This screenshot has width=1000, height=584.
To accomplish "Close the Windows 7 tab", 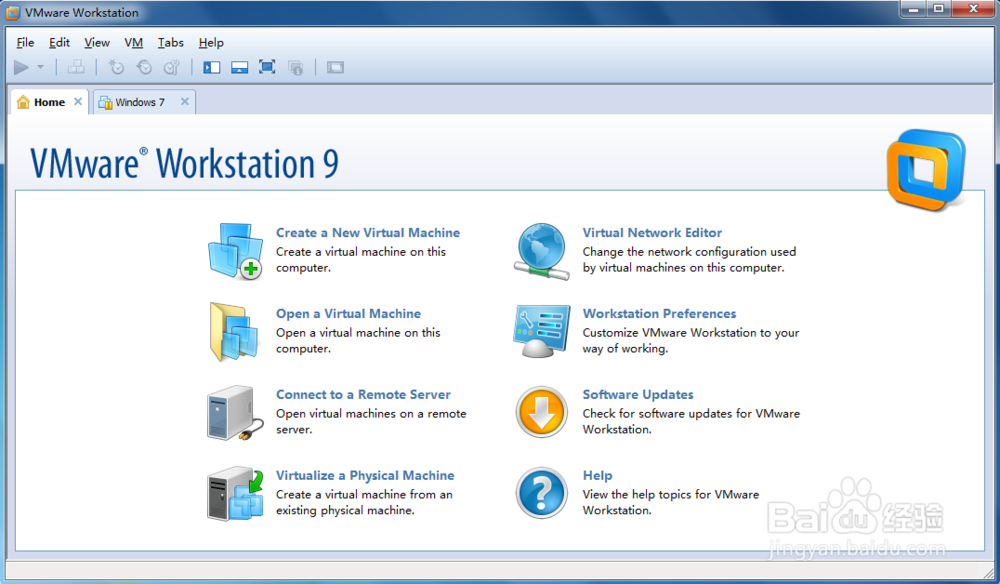I will tap(184, 101).
